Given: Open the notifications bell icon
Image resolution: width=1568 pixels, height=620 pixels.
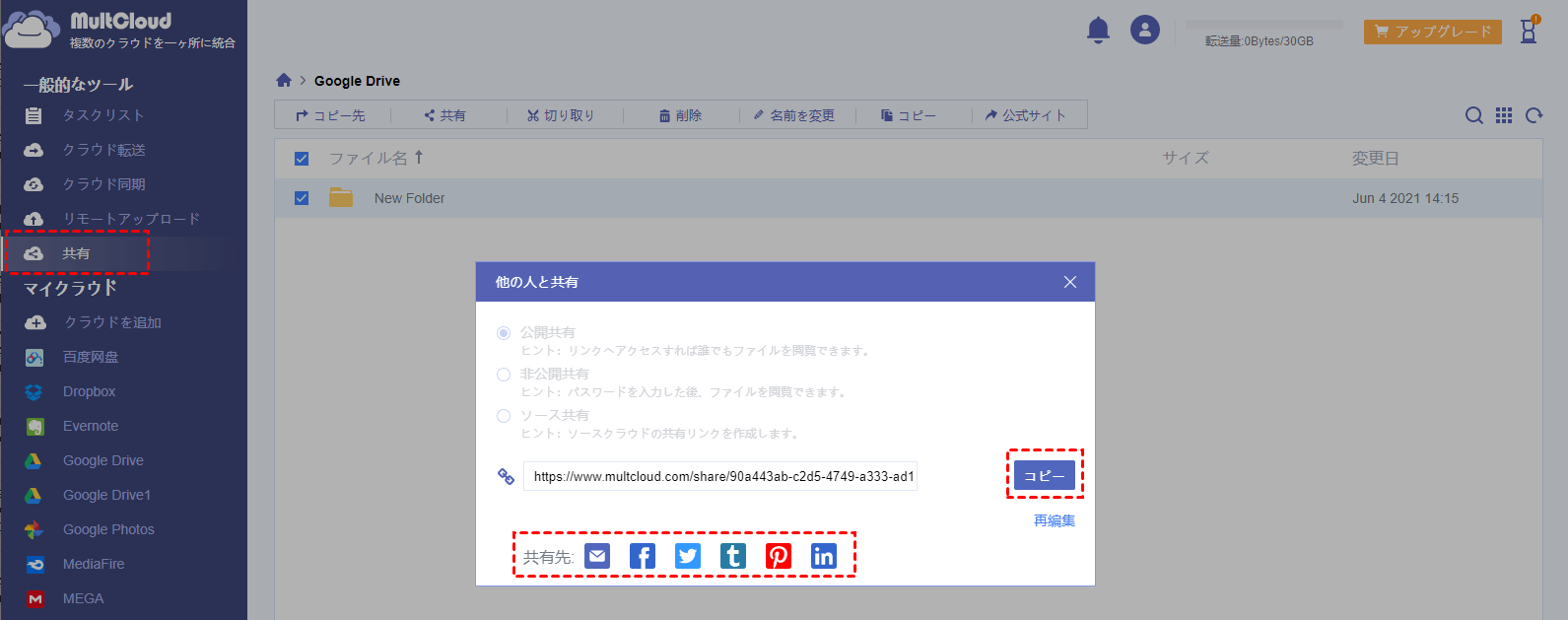Looking at the screenshot, I should [x=1098, y=31].
